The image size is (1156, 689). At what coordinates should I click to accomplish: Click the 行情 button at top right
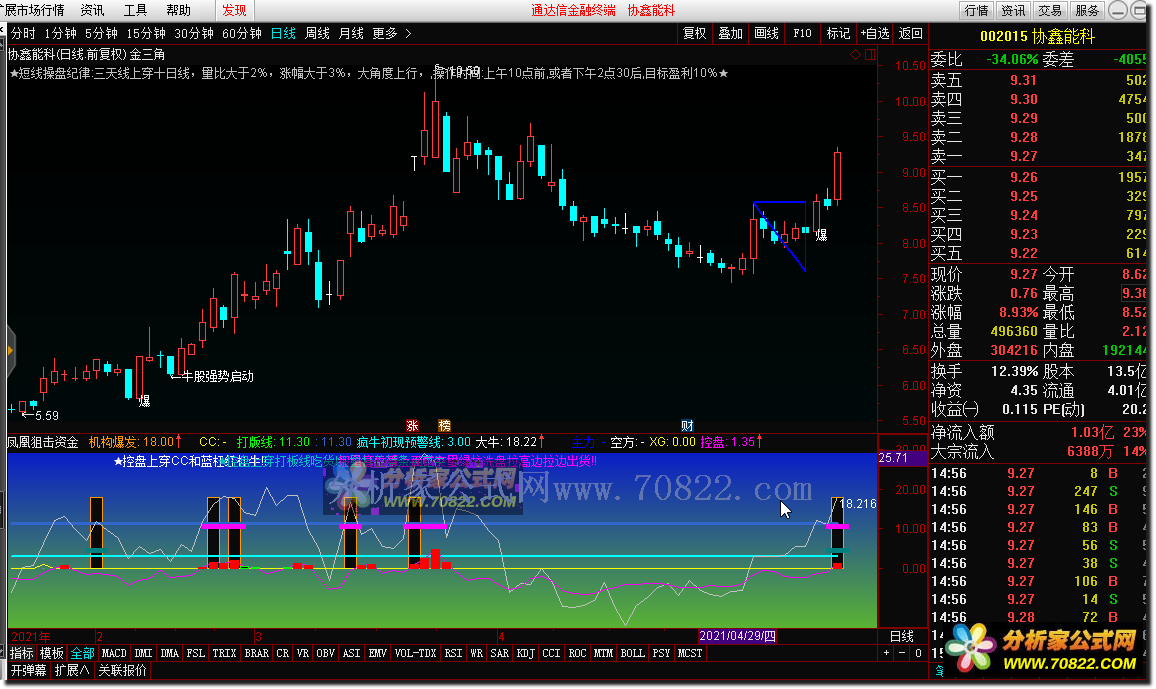(977, 10)
